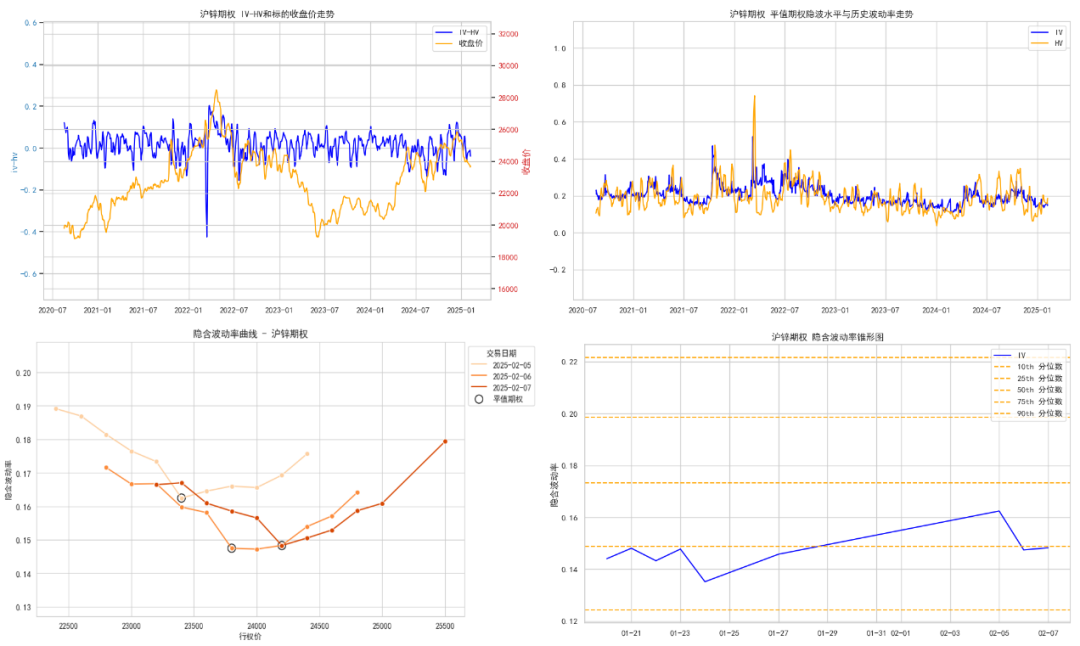Click the 行权价 x-axis label
Viewport: 1080px width, 646px height.
(250, 636)
